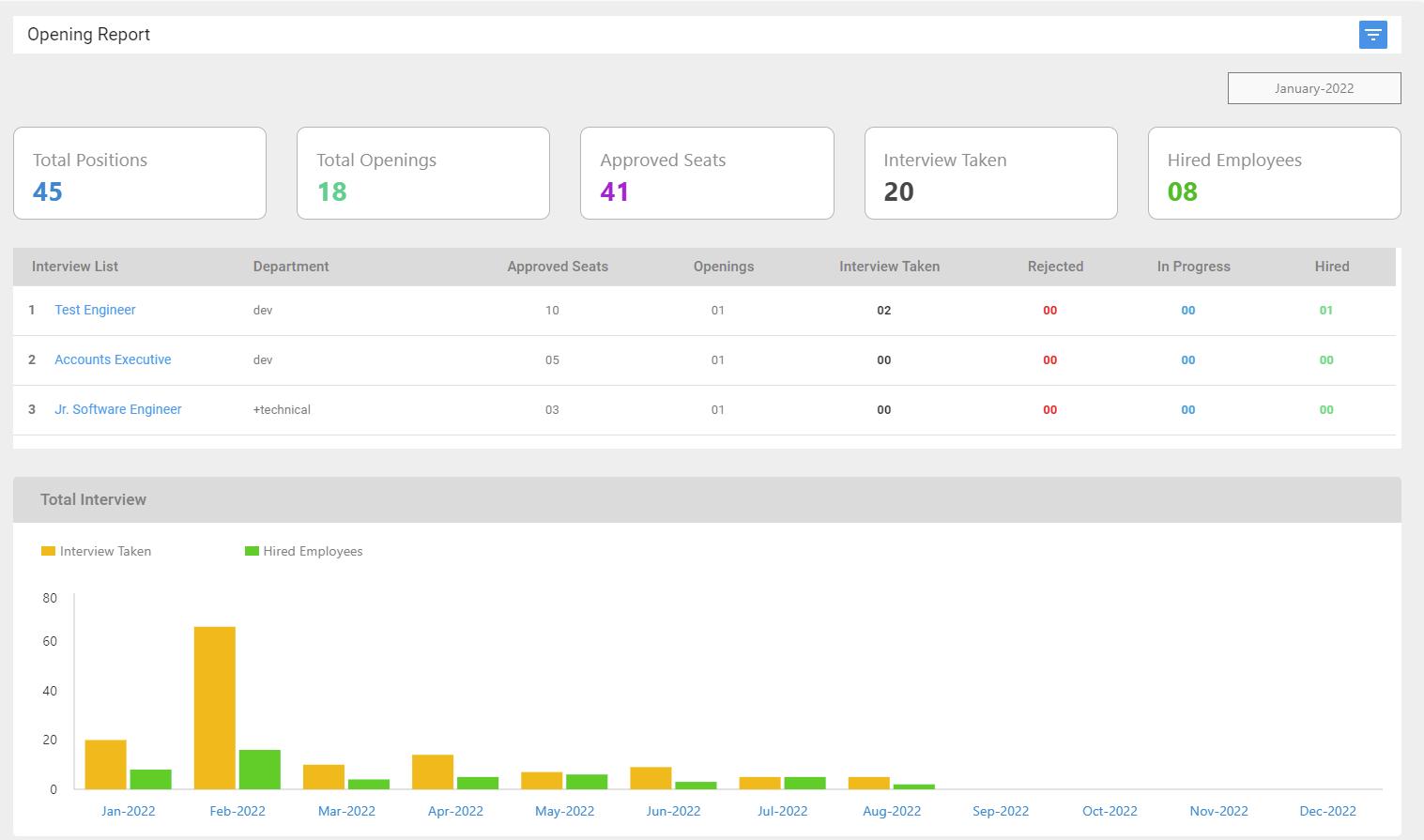Image resolution: width=1424 pixels, height=840 pixels.
Task: Click the Openings column header
Action: click(x=724, y=267)
